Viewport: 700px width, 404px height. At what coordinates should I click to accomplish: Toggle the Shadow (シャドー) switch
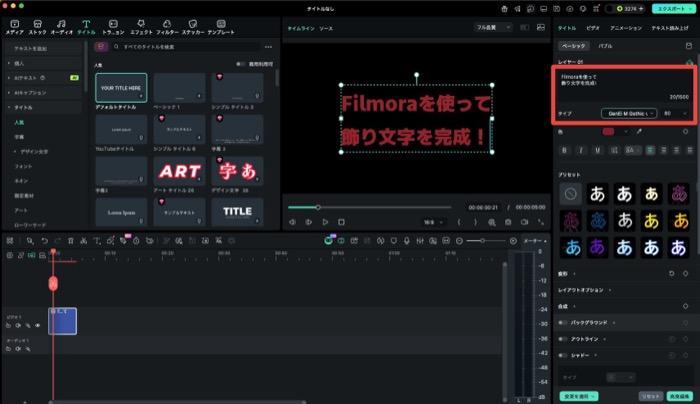563,355
